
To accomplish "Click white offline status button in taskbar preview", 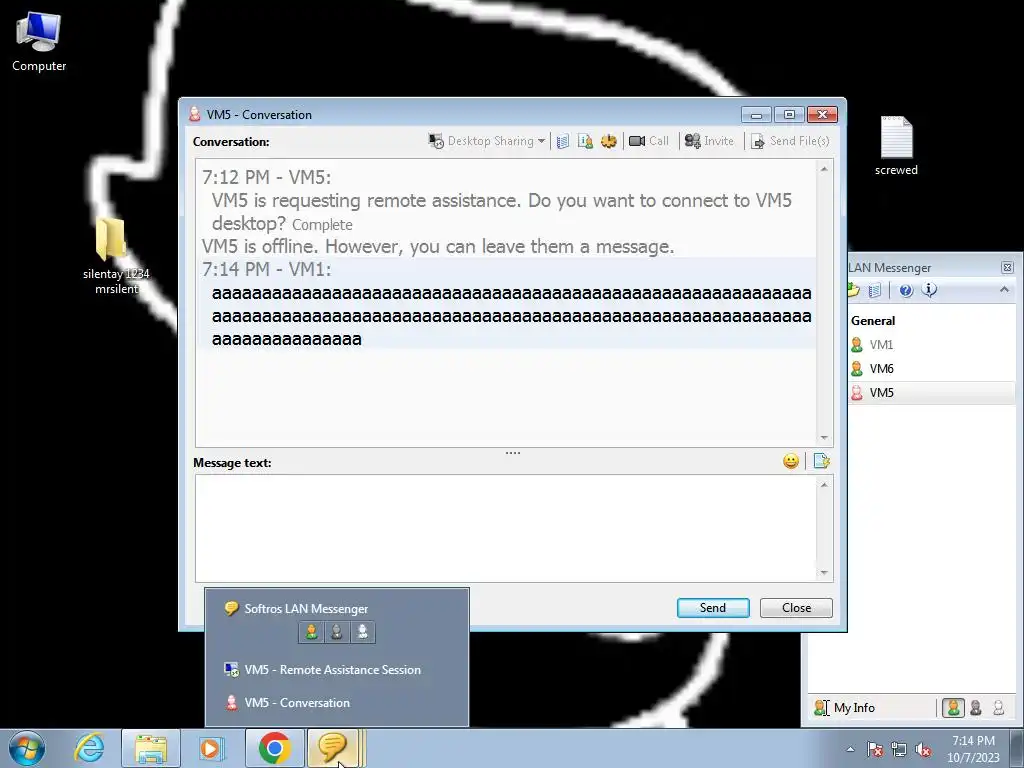I will (362, 632).
